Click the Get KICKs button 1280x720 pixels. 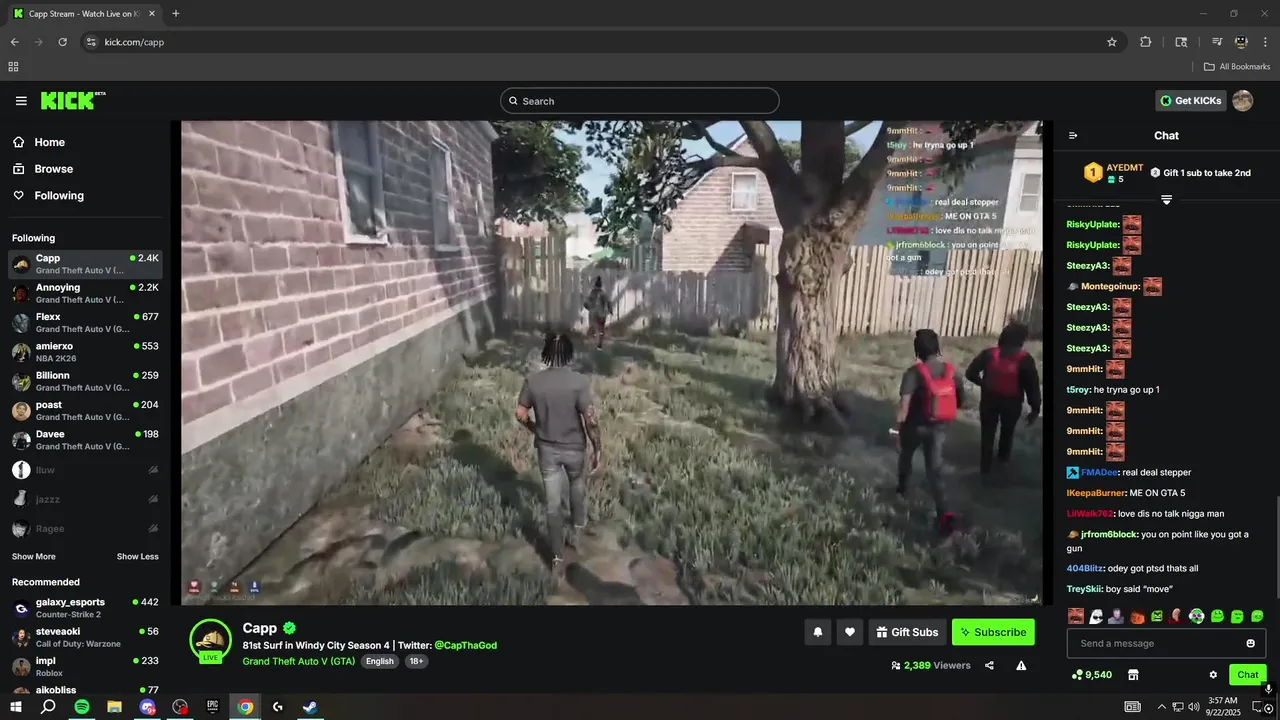point(1191,101)
